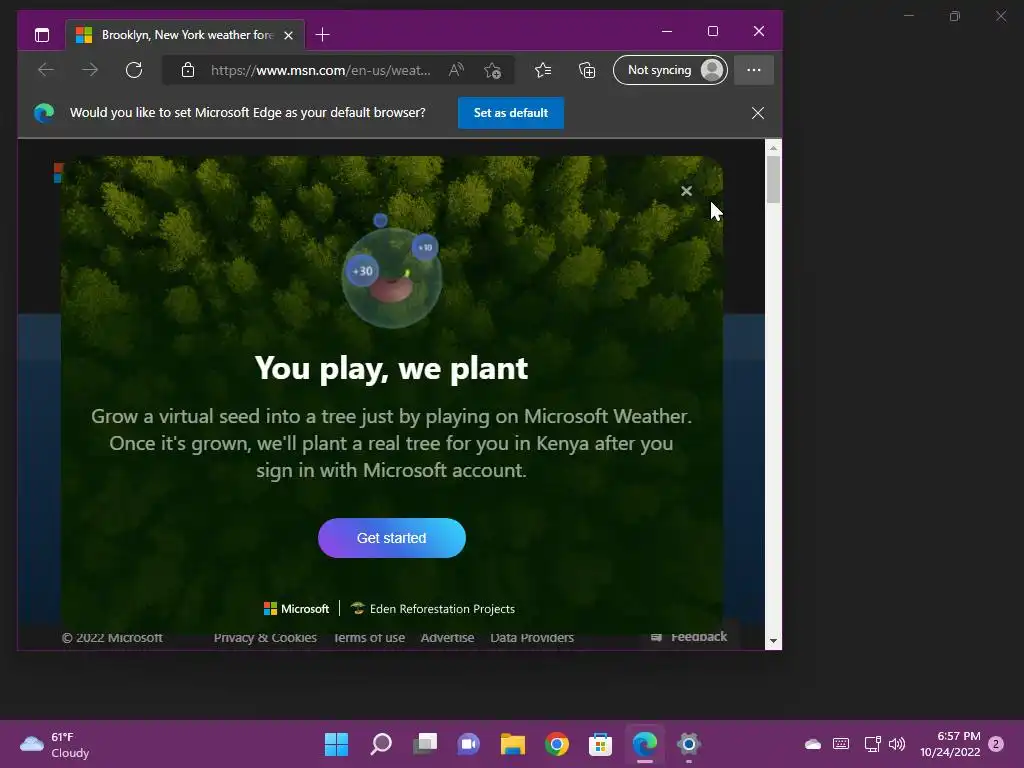The width and height of the screenshot is (1024, 768).
Task: Open the Collections icon
Action: (587, 70)
